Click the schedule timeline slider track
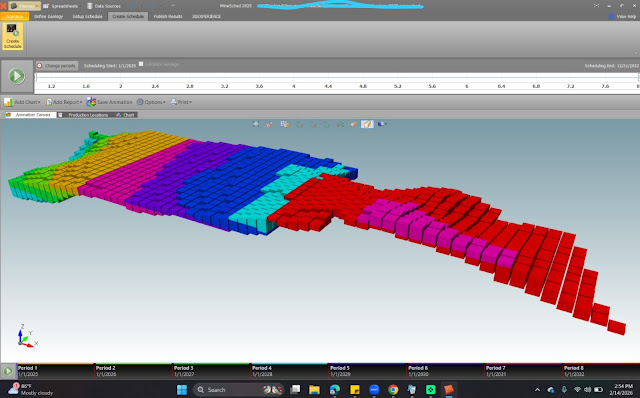 pos(337,77)
